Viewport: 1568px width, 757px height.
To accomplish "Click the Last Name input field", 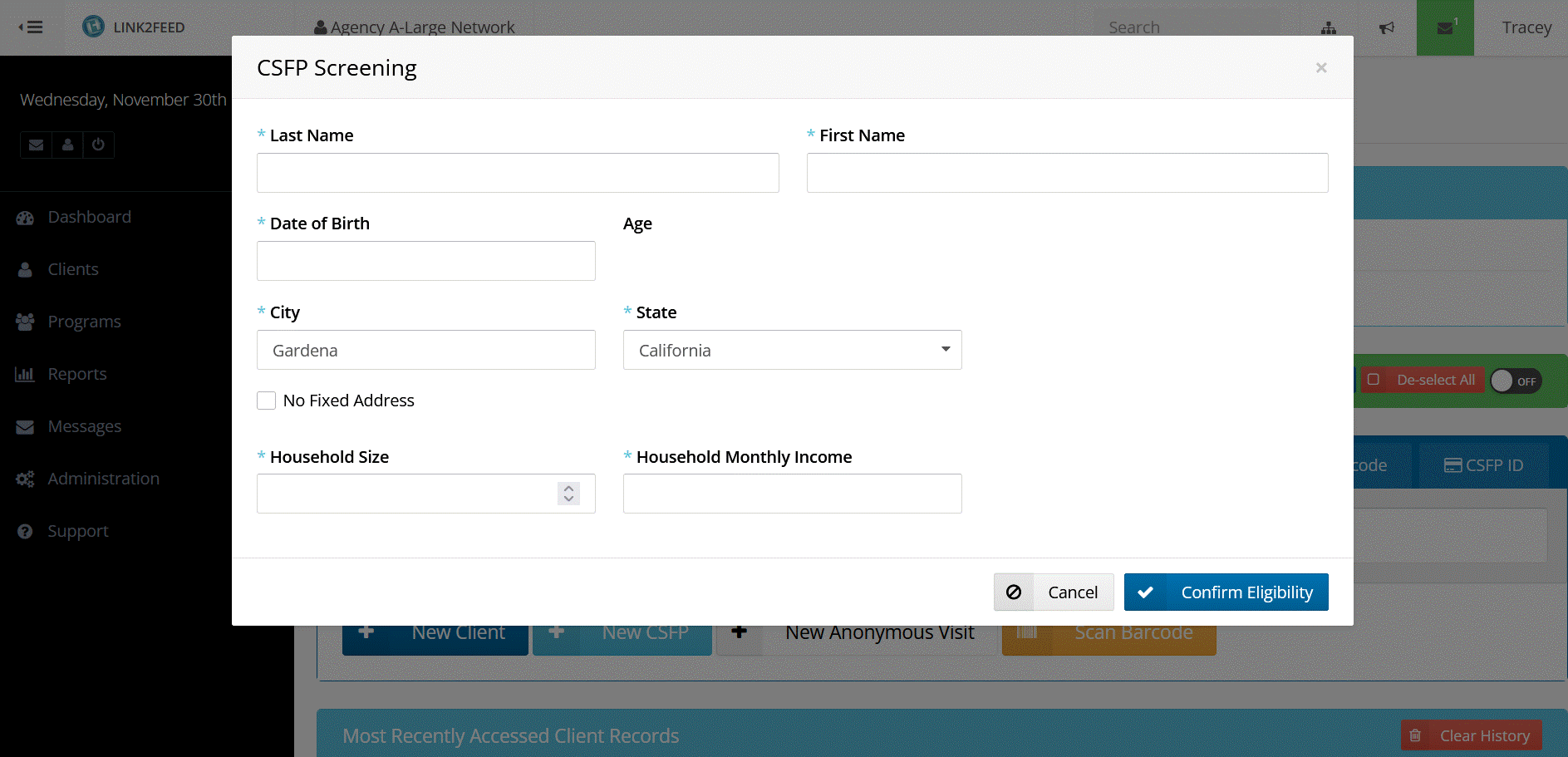I will [518, 173].
